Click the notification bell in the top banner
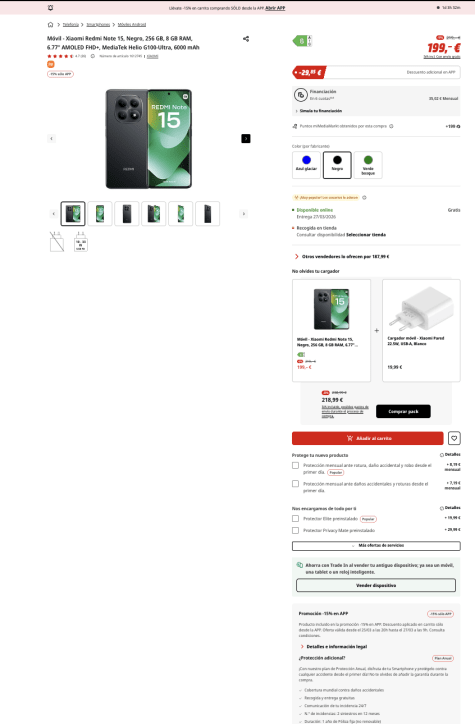Viewport: 475px width, 724px height. pos(50,8)
